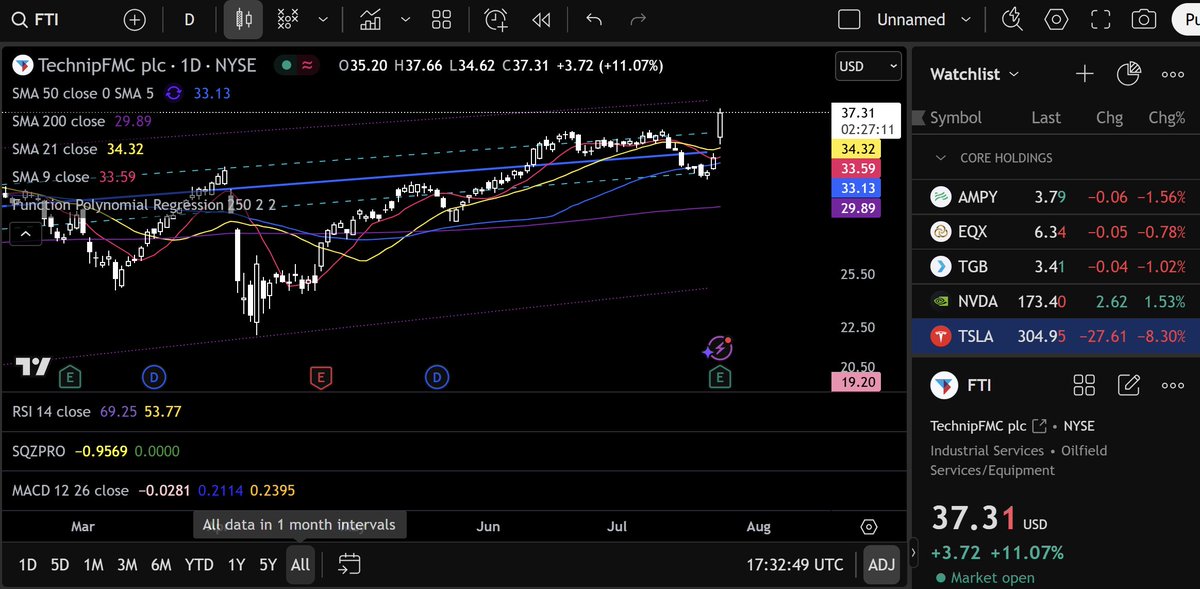The image size is (1200, 589).
Task: Toggle the ADJ adjustment button
Action: pos(881,564)
